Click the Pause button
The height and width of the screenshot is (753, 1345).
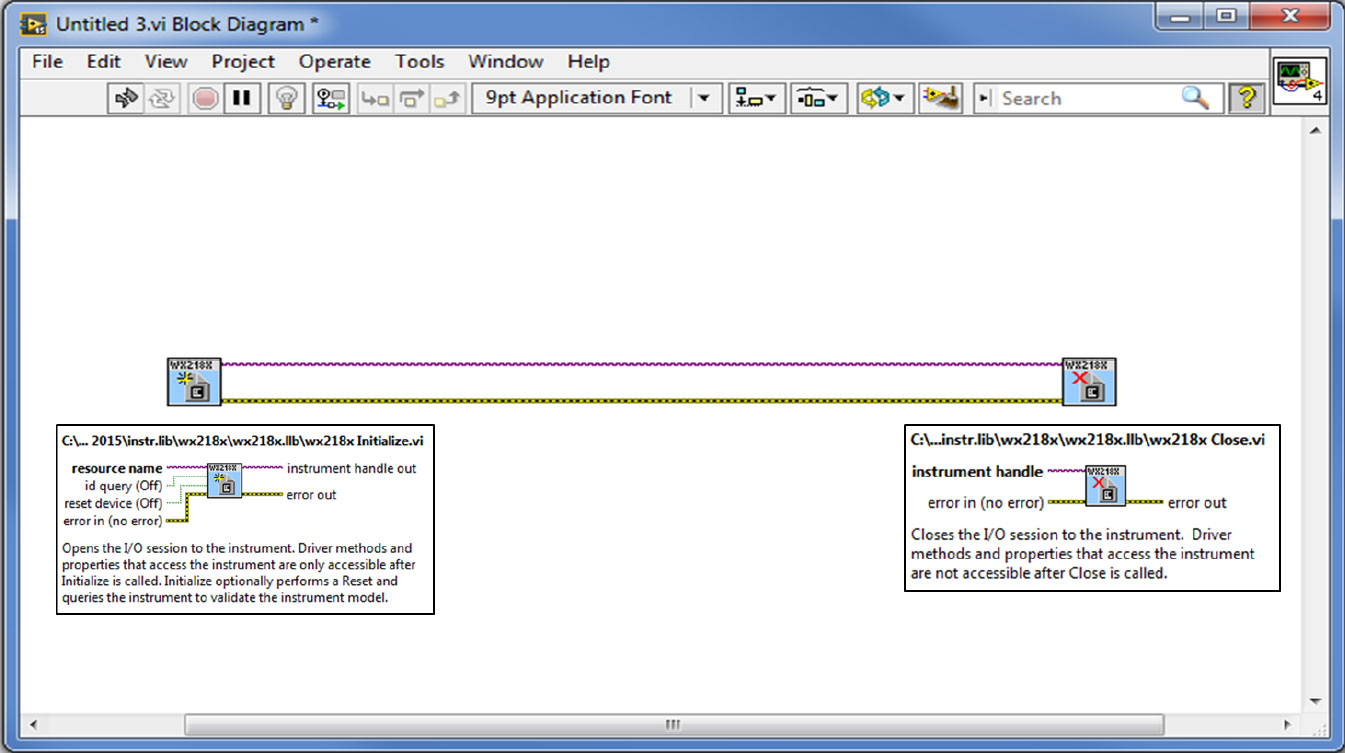(241, 98)
